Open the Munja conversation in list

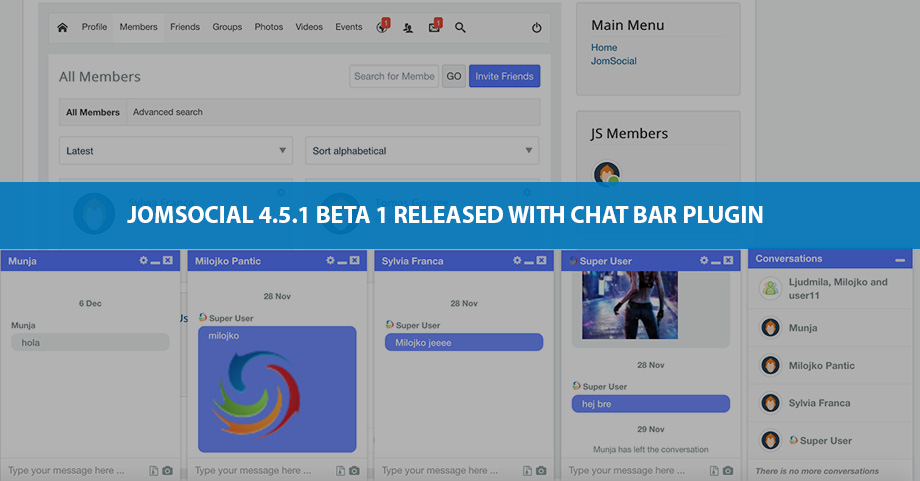[x=830, y=328]
